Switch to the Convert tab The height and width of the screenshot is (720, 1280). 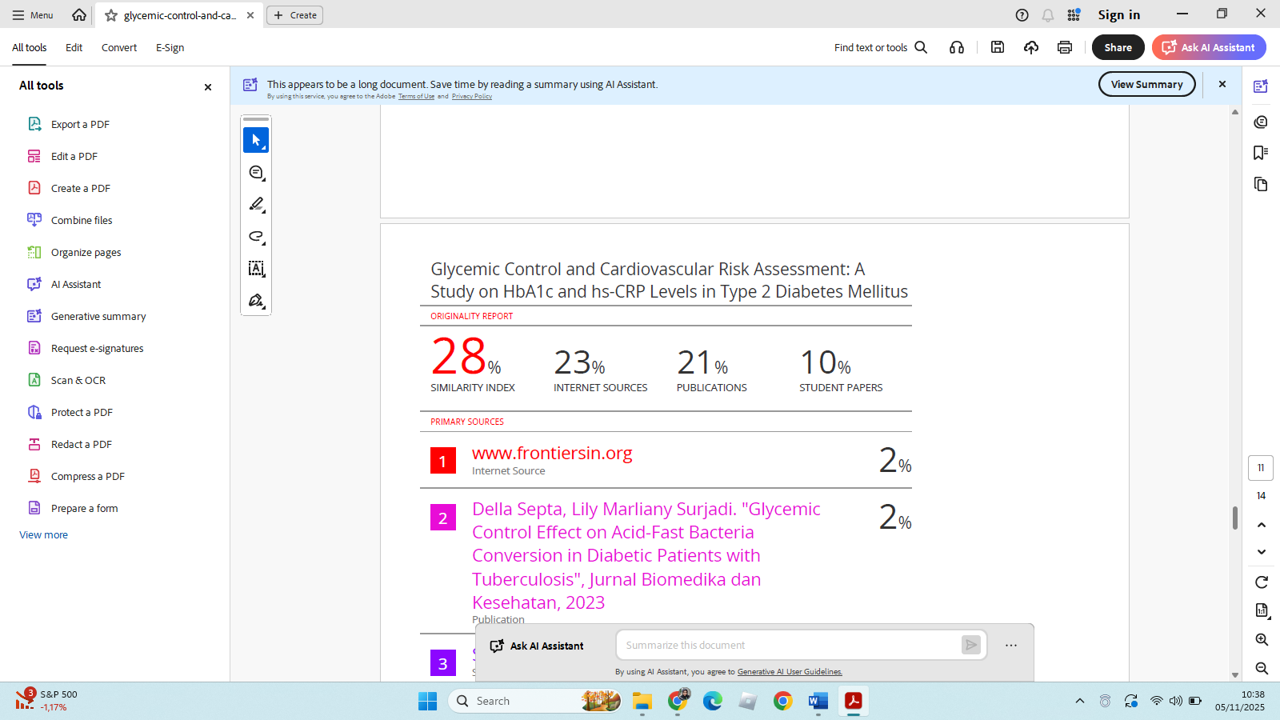point(119,47)
